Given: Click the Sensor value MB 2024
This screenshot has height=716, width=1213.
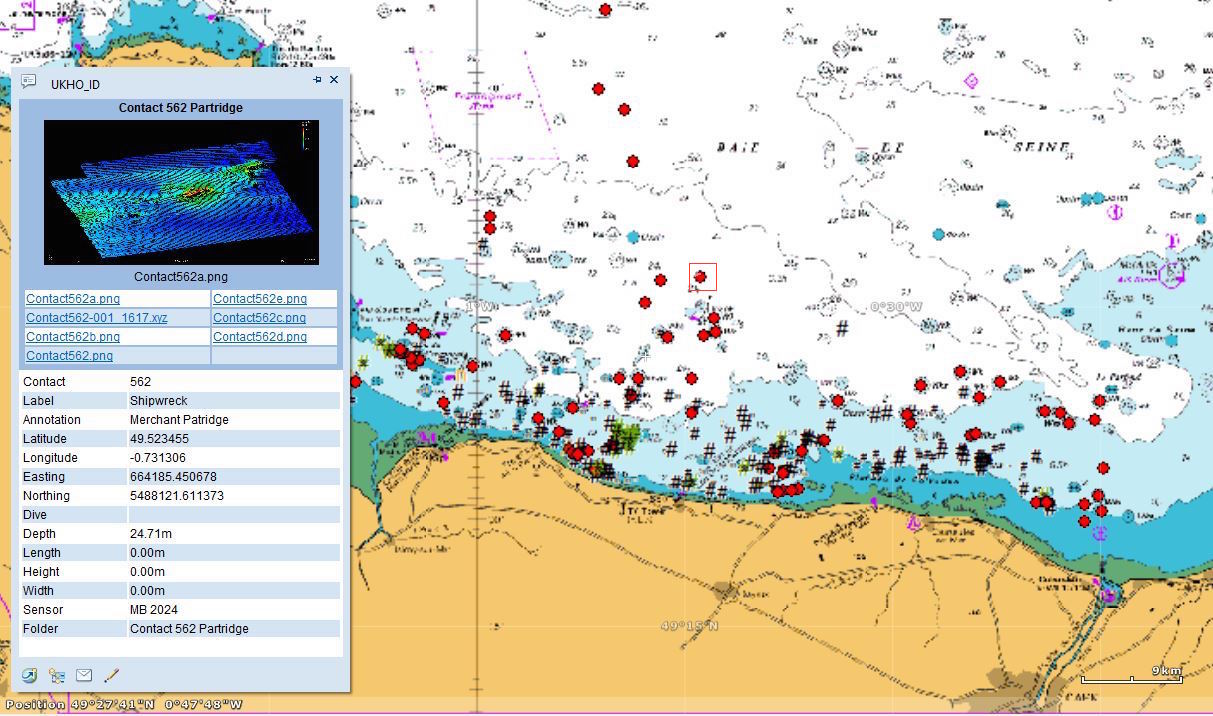Looking at the screenshot, I should click(x=155, y=610).
